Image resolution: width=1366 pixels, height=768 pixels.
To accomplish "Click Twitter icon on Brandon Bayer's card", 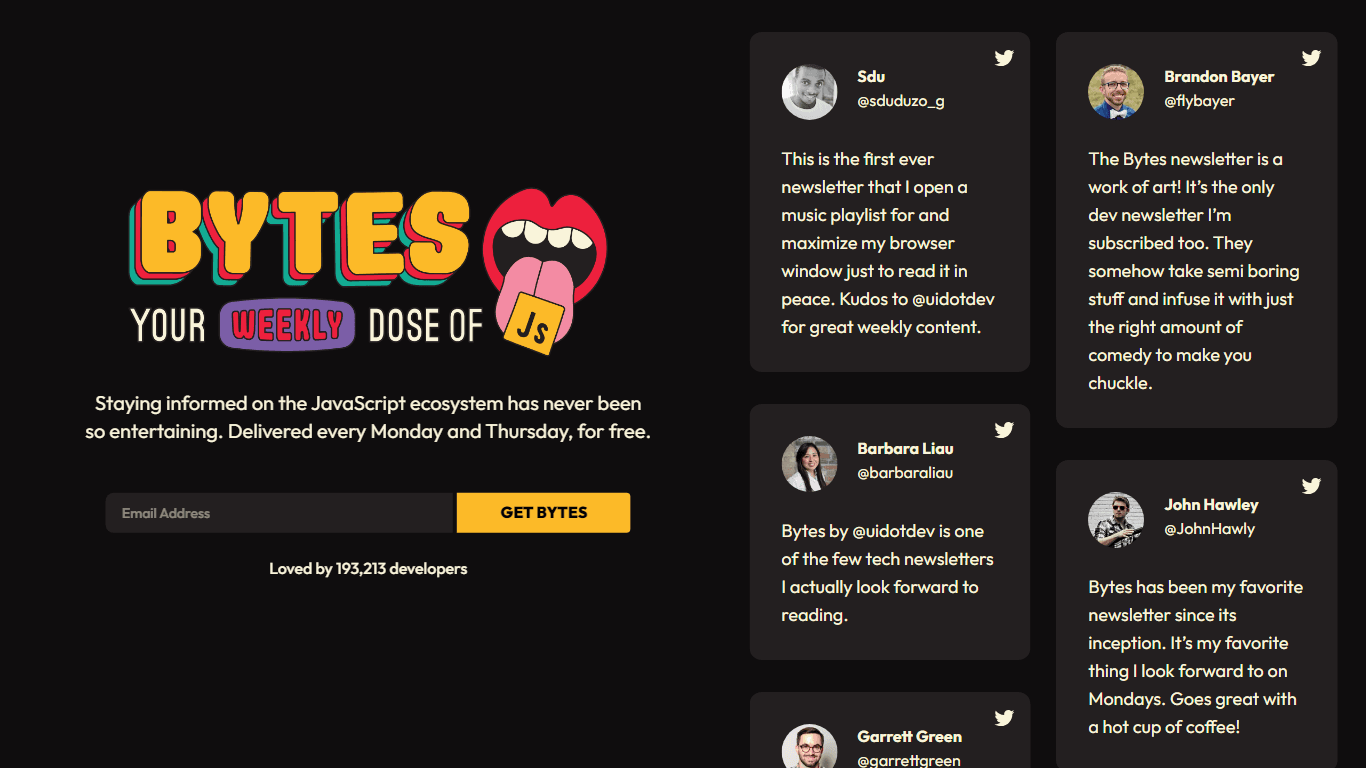I will tap(1311, 58).
